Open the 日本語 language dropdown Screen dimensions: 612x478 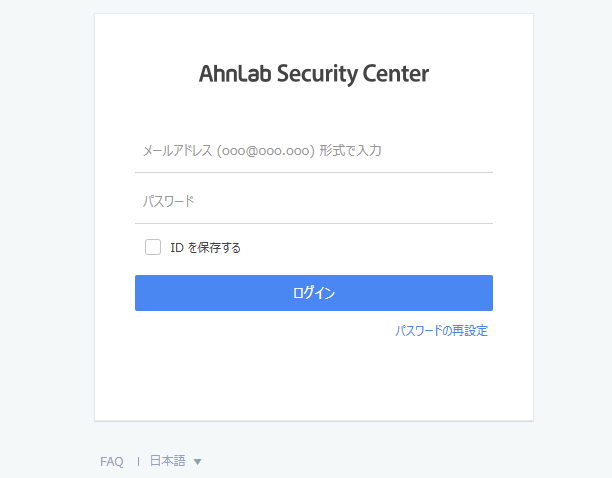(176, 461)
